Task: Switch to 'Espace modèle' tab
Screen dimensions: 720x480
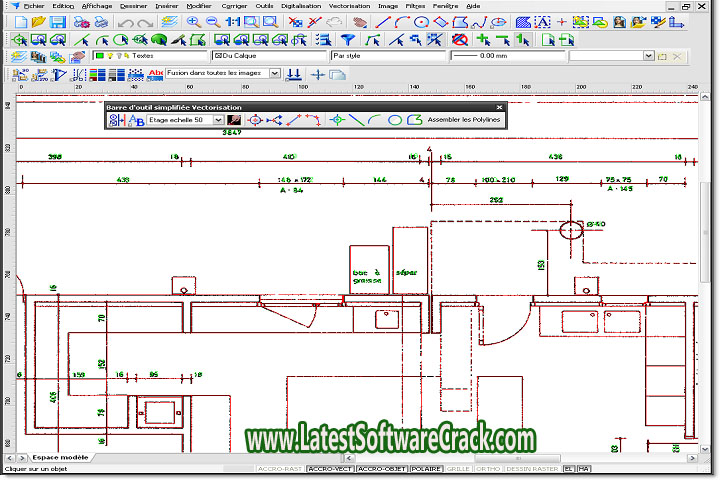Action: [x=59, y=457]
